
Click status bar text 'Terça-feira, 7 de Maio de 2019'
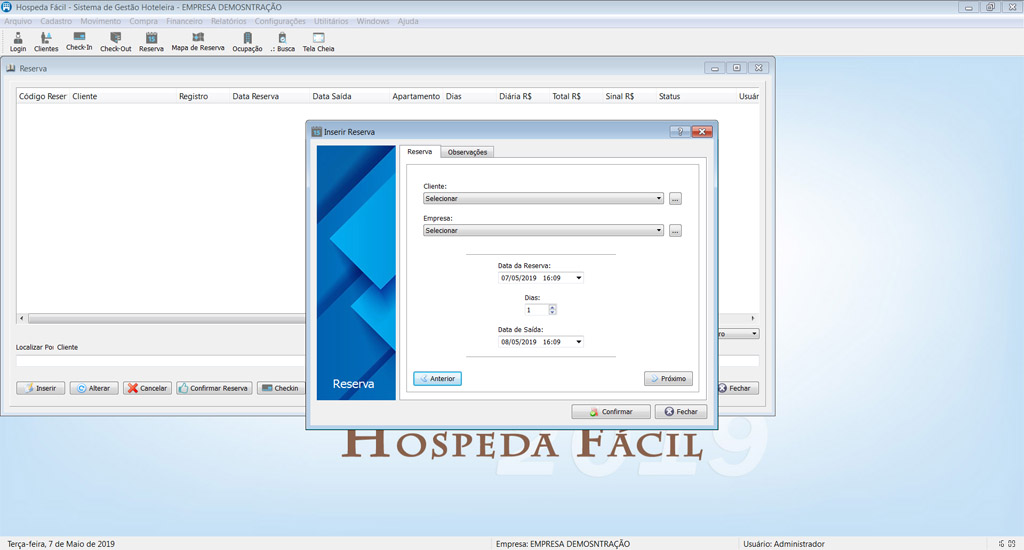pos(61,543)
